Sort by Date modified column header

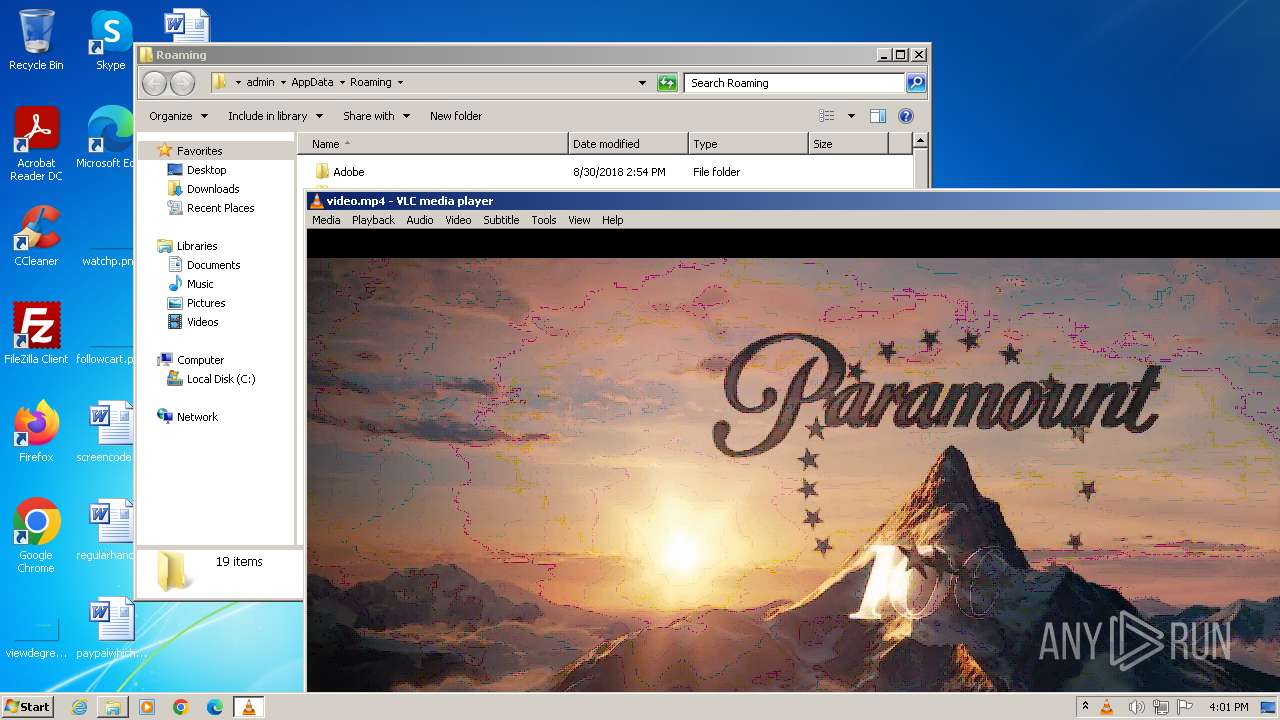[628, 144]
